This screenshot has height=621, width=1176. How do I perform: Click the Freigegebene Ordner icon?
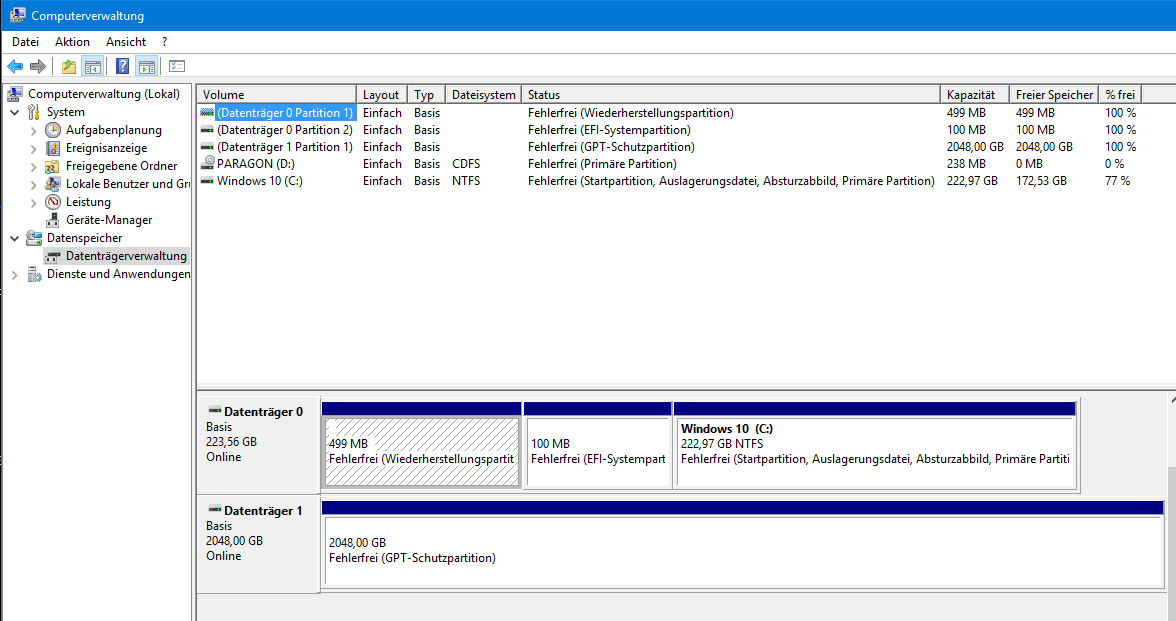point(52,166)
